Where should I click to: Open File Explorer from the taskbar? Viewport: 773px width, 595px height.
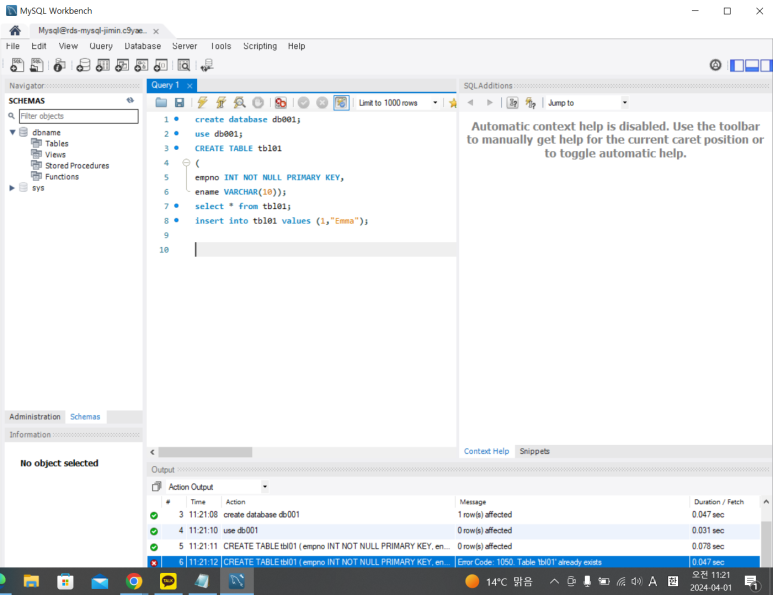click(x=31, y=582)
